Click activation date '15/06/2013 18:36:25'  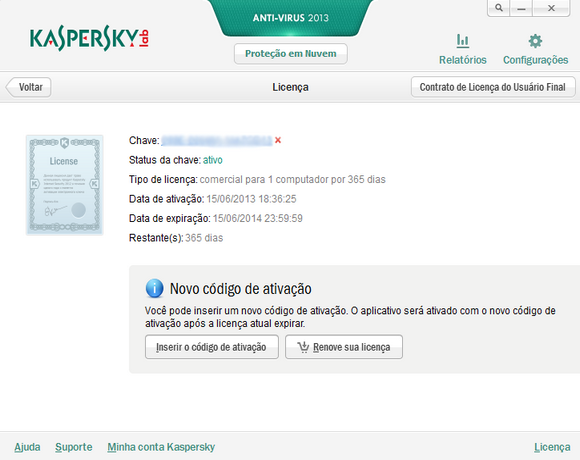click(251, 199)
